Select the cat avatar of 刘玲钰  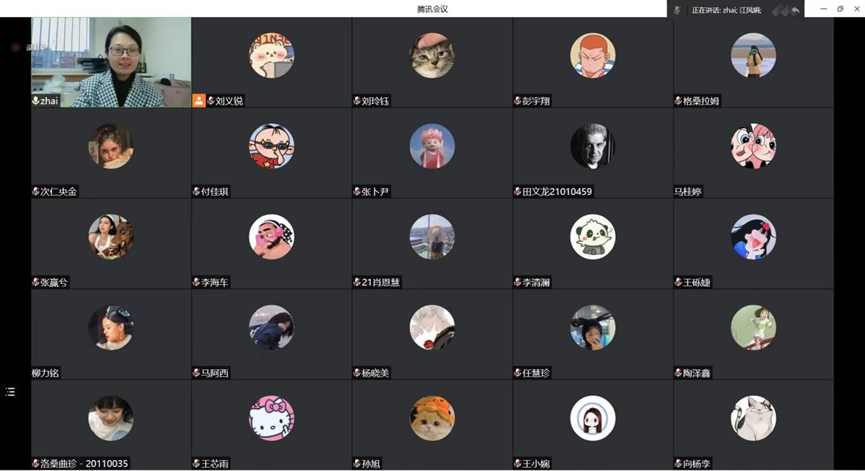(x=432, y=55)
